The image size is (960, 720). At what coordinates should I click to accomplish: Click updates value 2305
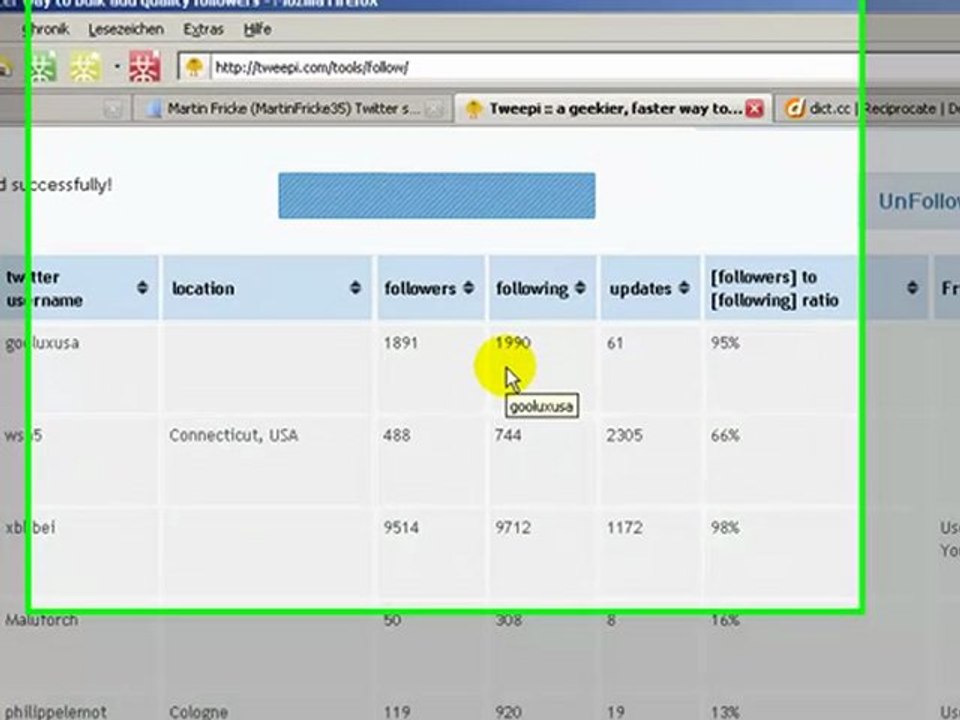pyautogui.click(x=624, y=435)
